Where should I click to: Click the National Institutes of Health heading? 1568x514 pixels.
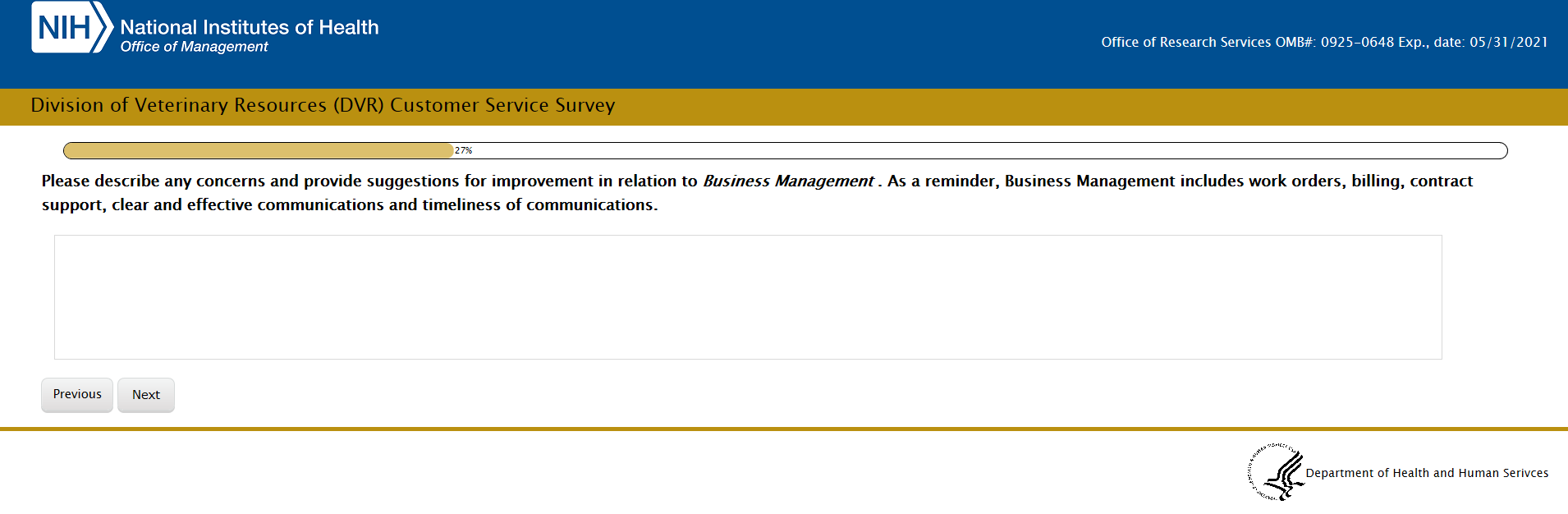click(250, 27)
